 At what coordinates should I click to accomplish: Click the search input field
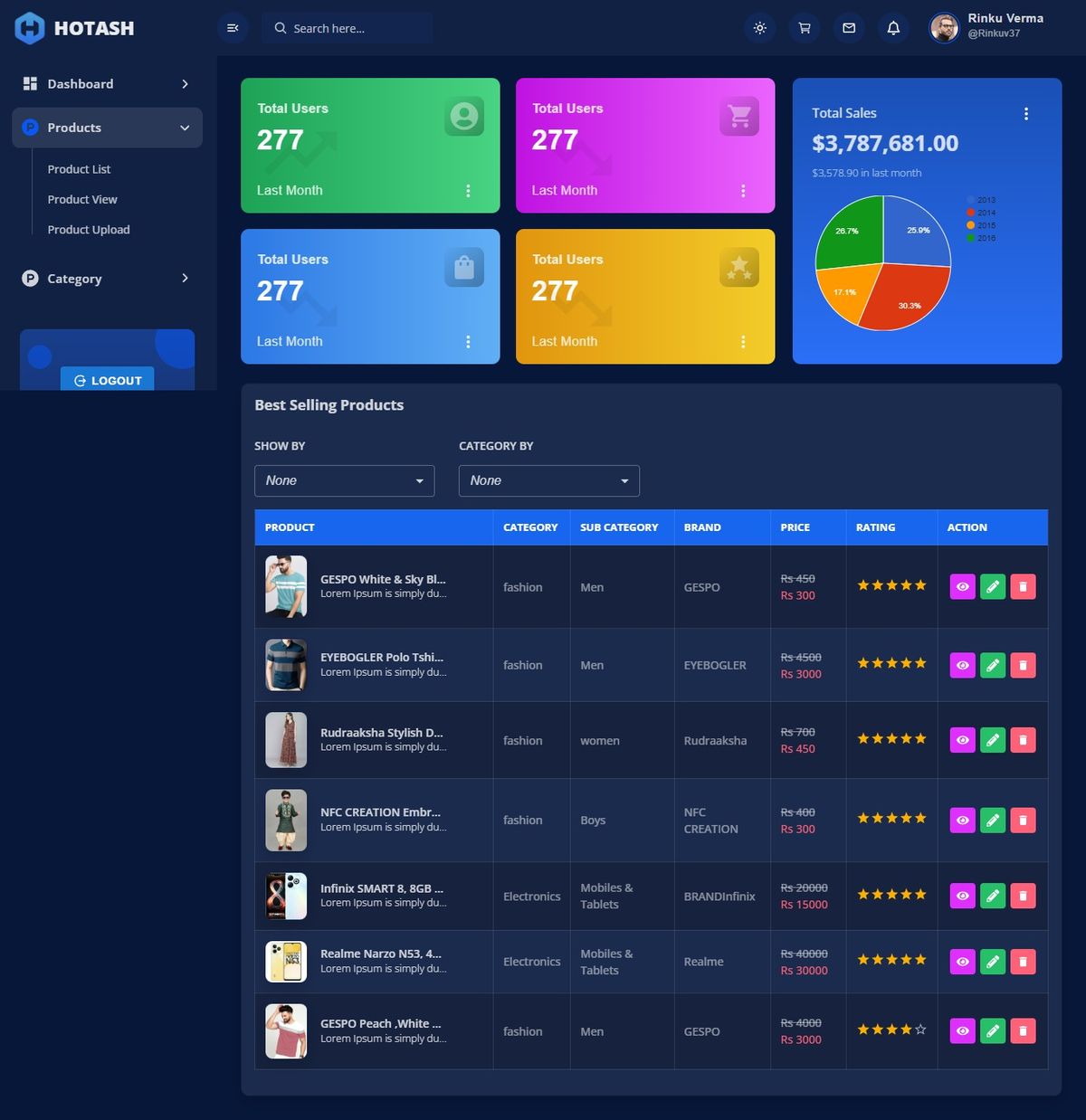tap(348, 28)
